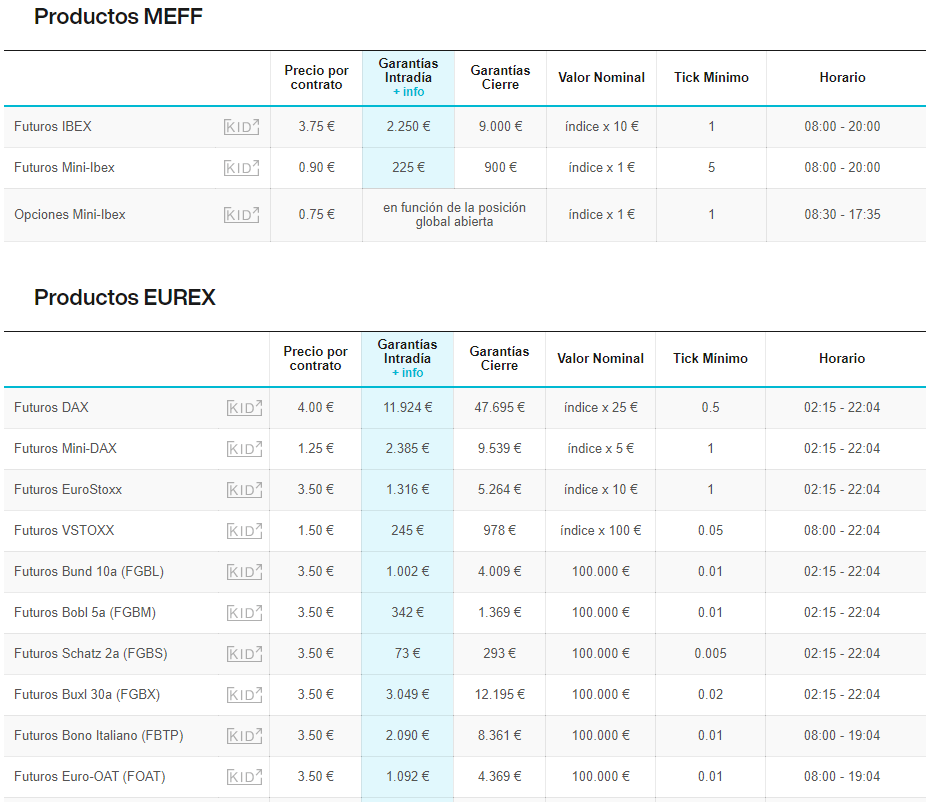
Task: Click the Productos EUREX heading
Action: (125, 298)
